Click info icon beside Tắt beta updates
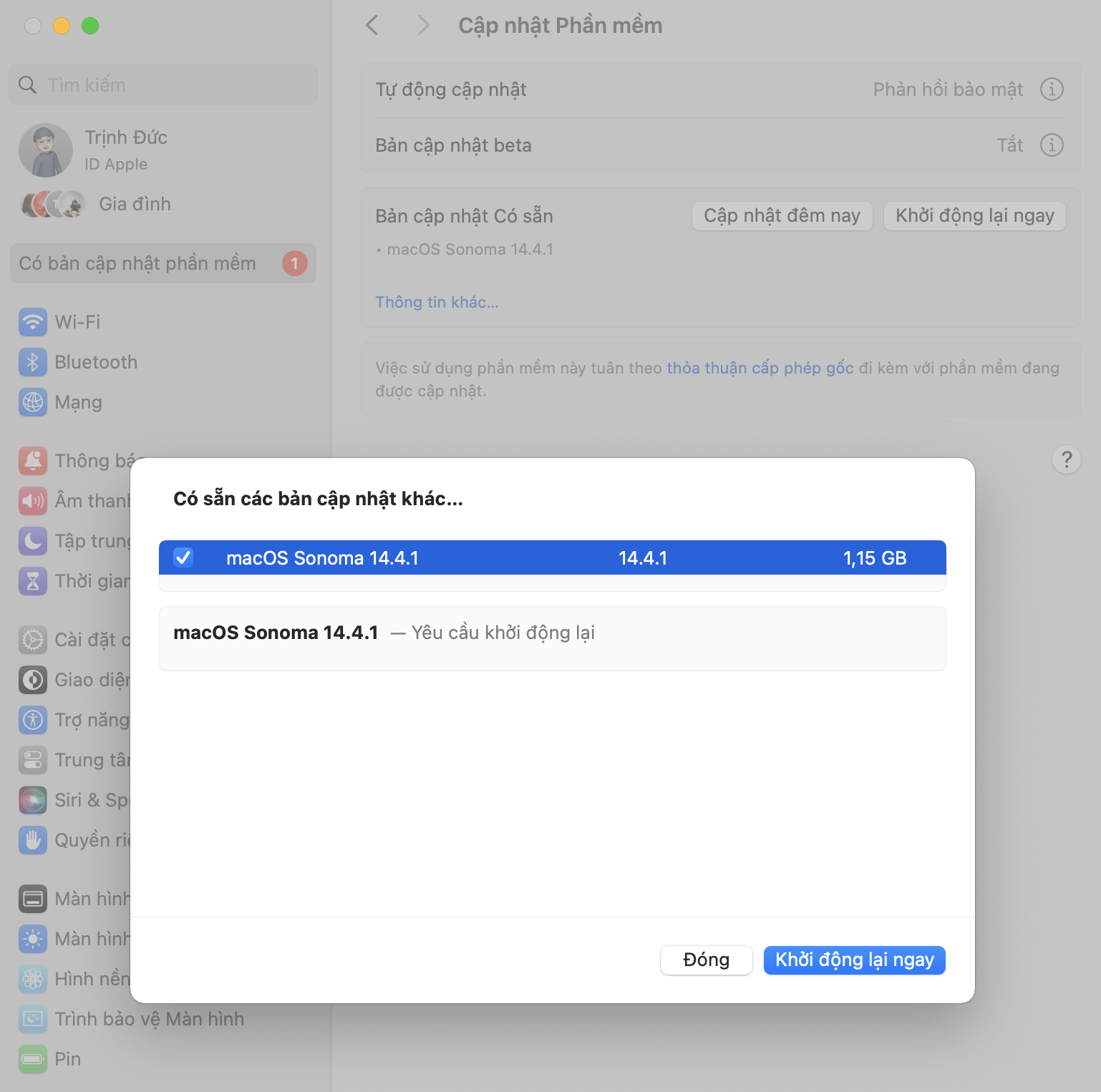Screen dimensions: 1101x1092 tap(1052, 145)
